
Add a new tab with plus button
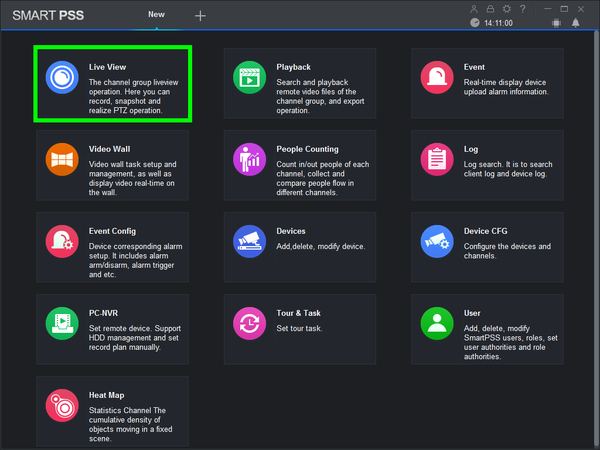200,16
